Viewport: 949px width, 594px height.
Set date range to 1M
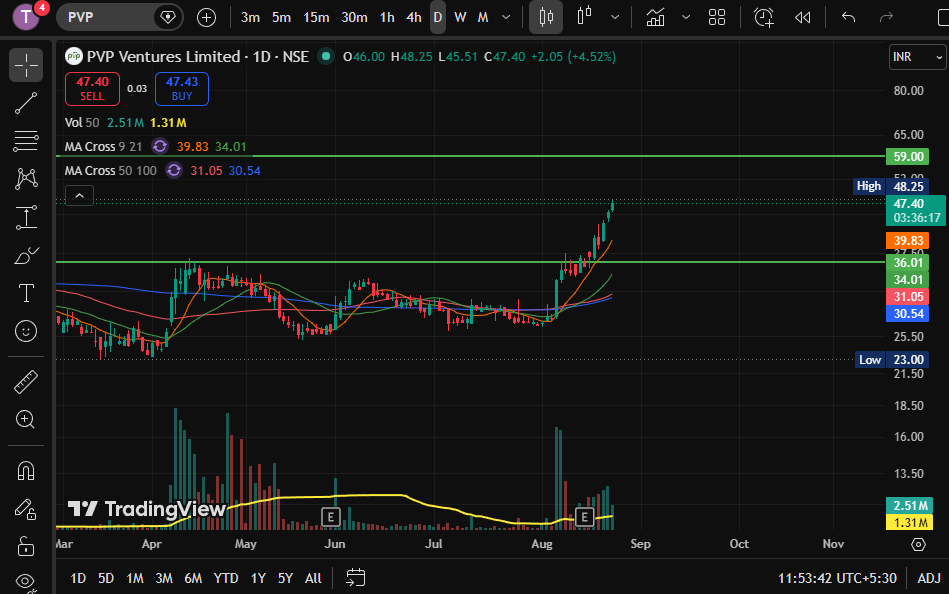point(134,578)
